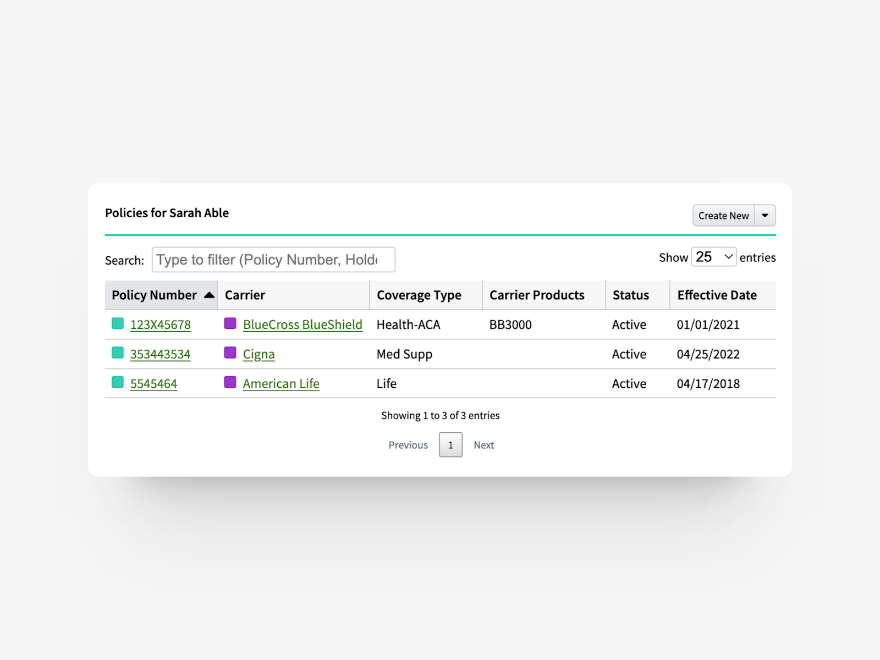
Task: Expand the Show entries count selector
Action: 714,257
